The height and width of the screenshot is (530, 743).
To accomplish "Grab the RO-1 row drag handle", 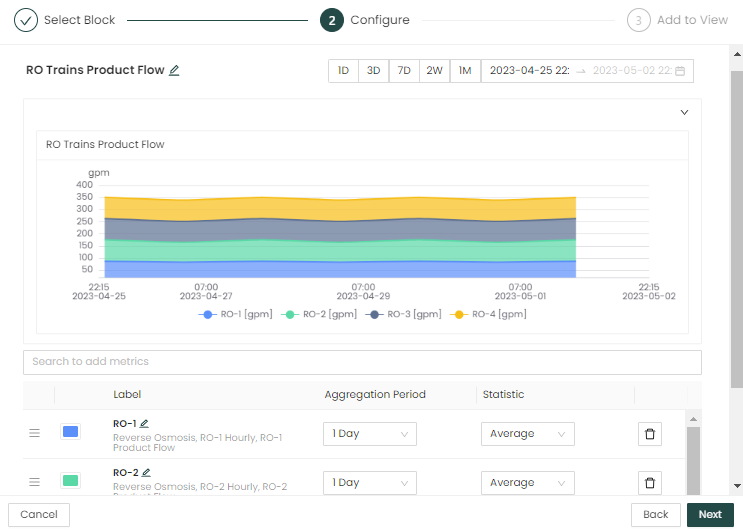I will pyautogui.click(x=34, y=433).
